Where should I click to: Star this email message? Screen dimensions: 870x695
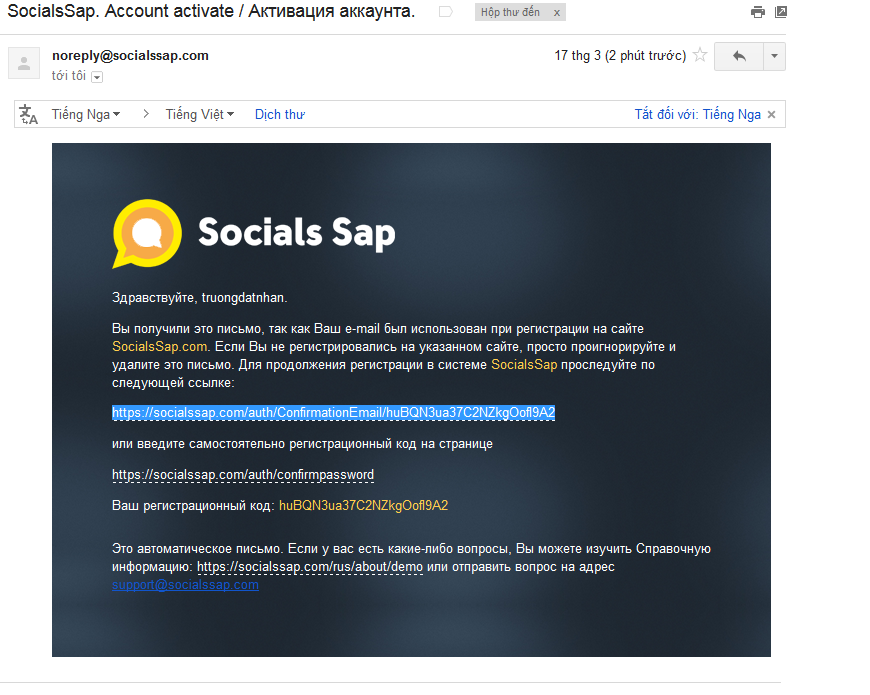coord(700,55)
